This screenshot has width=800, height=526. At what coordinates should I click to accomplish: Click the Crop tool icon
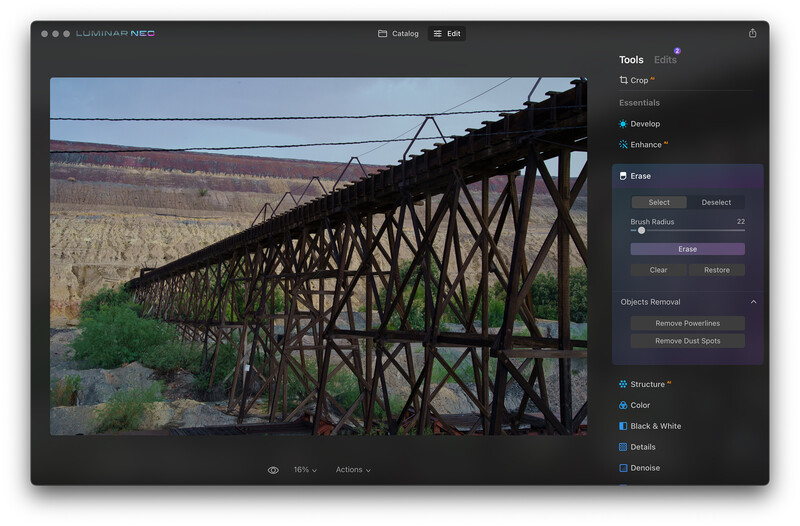coord(623,80)
